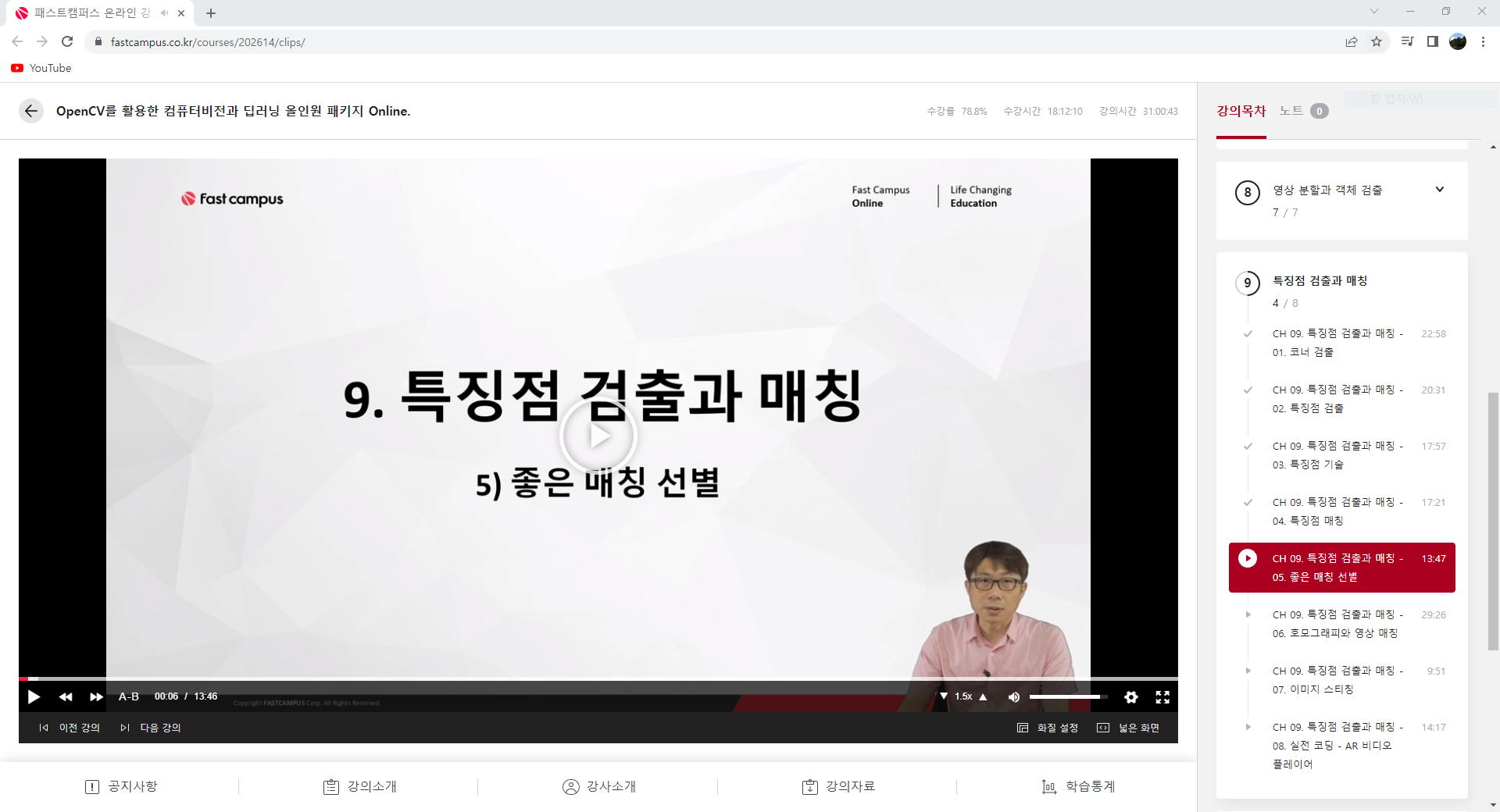
Task: Click the large center play button
Action: [598, 436]
